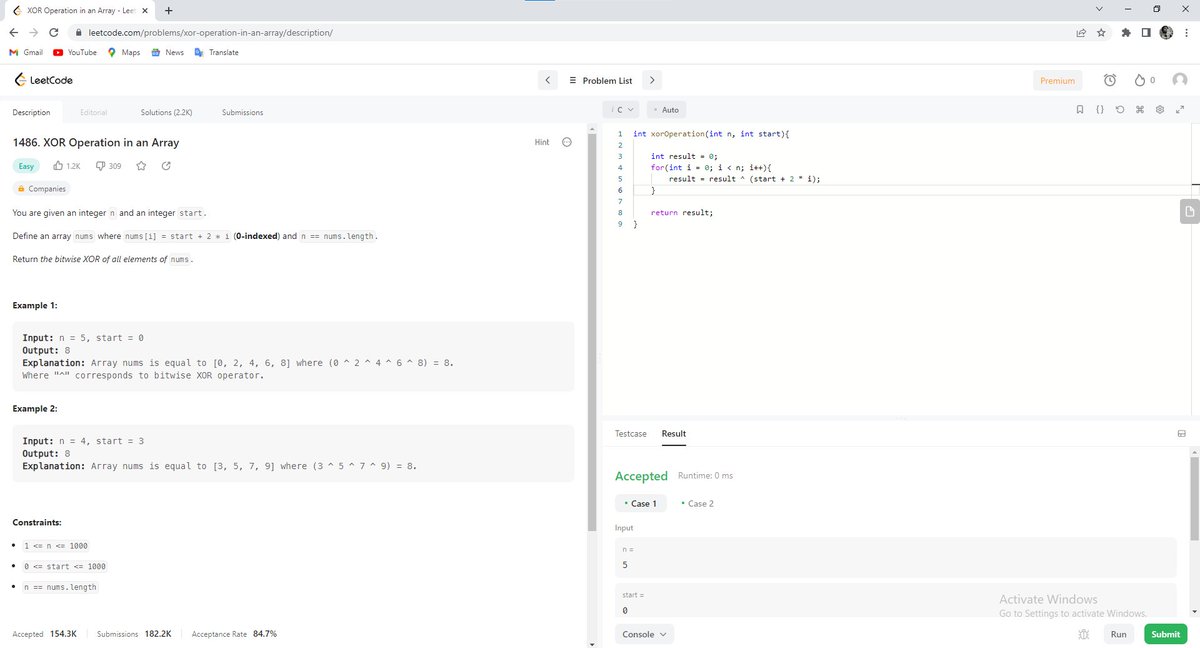Viewport: 1200px width, 648px height.
Task: Go to the previous problem arrow
Action: point(548,80)
